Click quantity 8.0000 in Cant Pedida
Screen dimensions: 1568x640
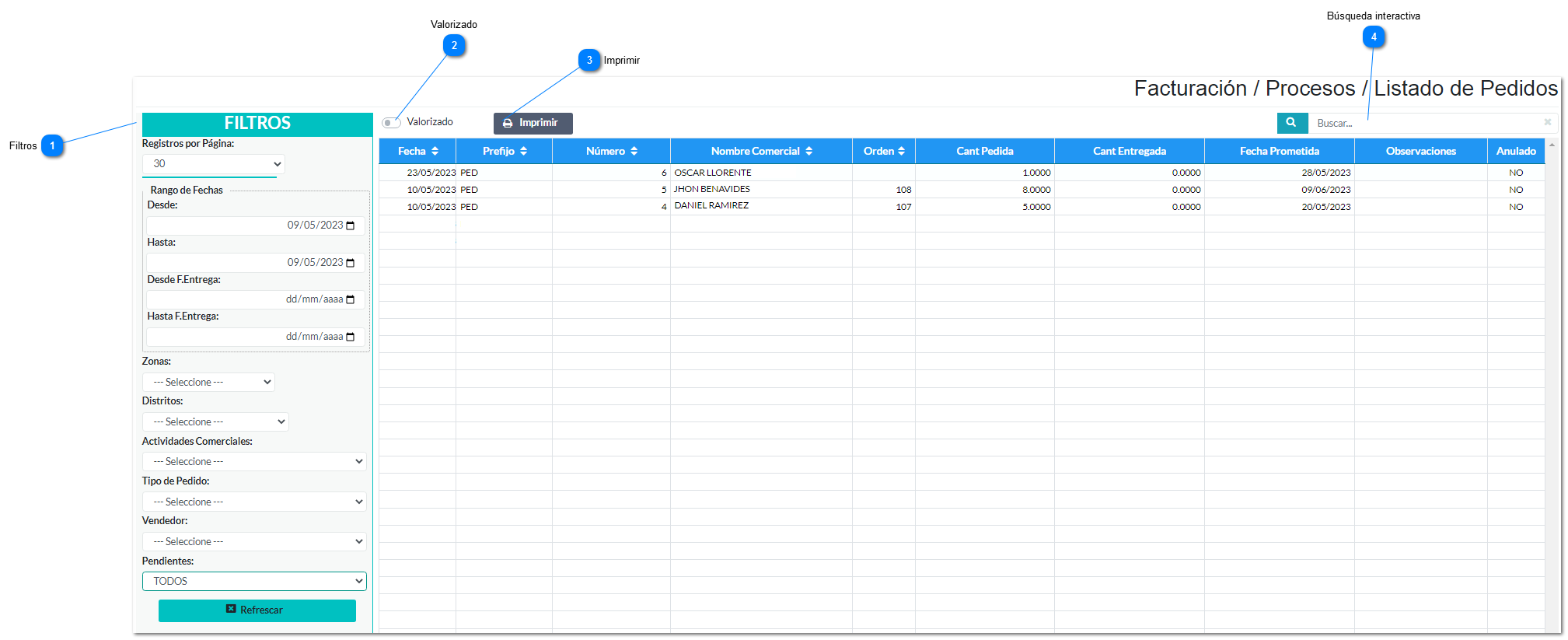1036,190
